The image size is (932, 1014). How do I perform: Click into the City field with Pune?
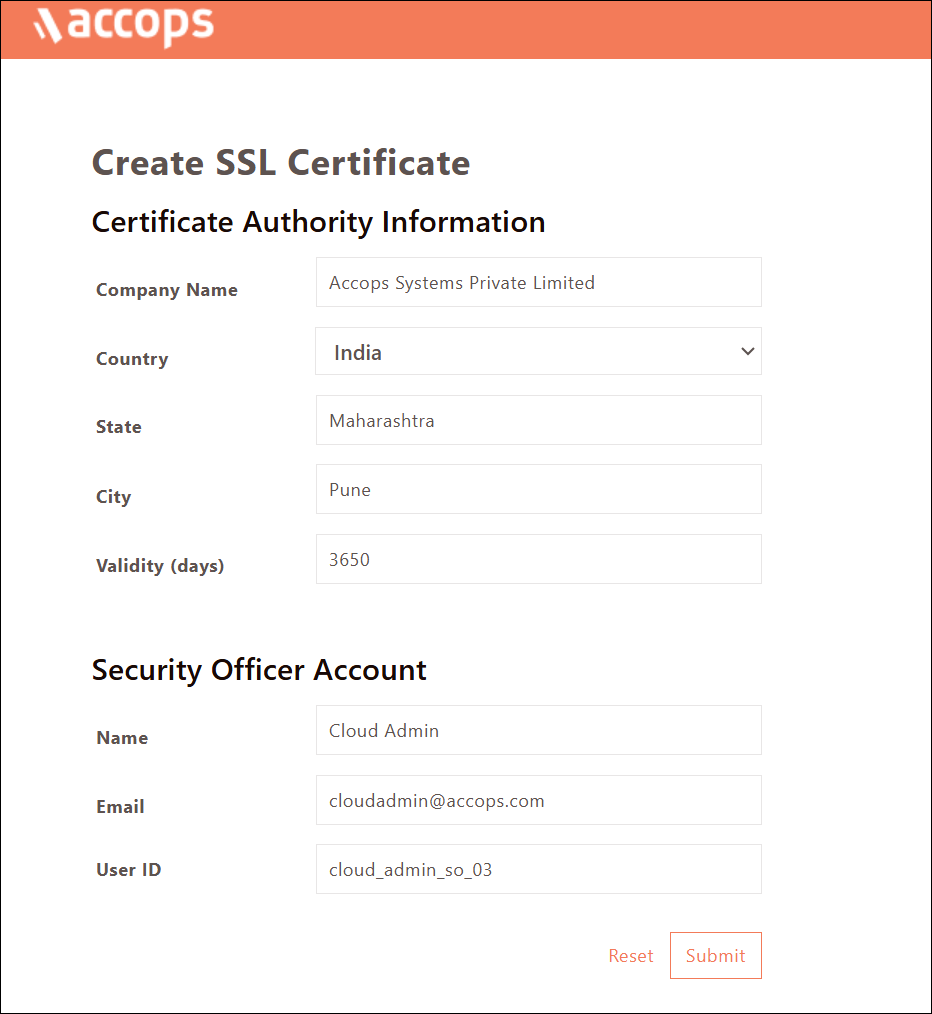[538, 490]
